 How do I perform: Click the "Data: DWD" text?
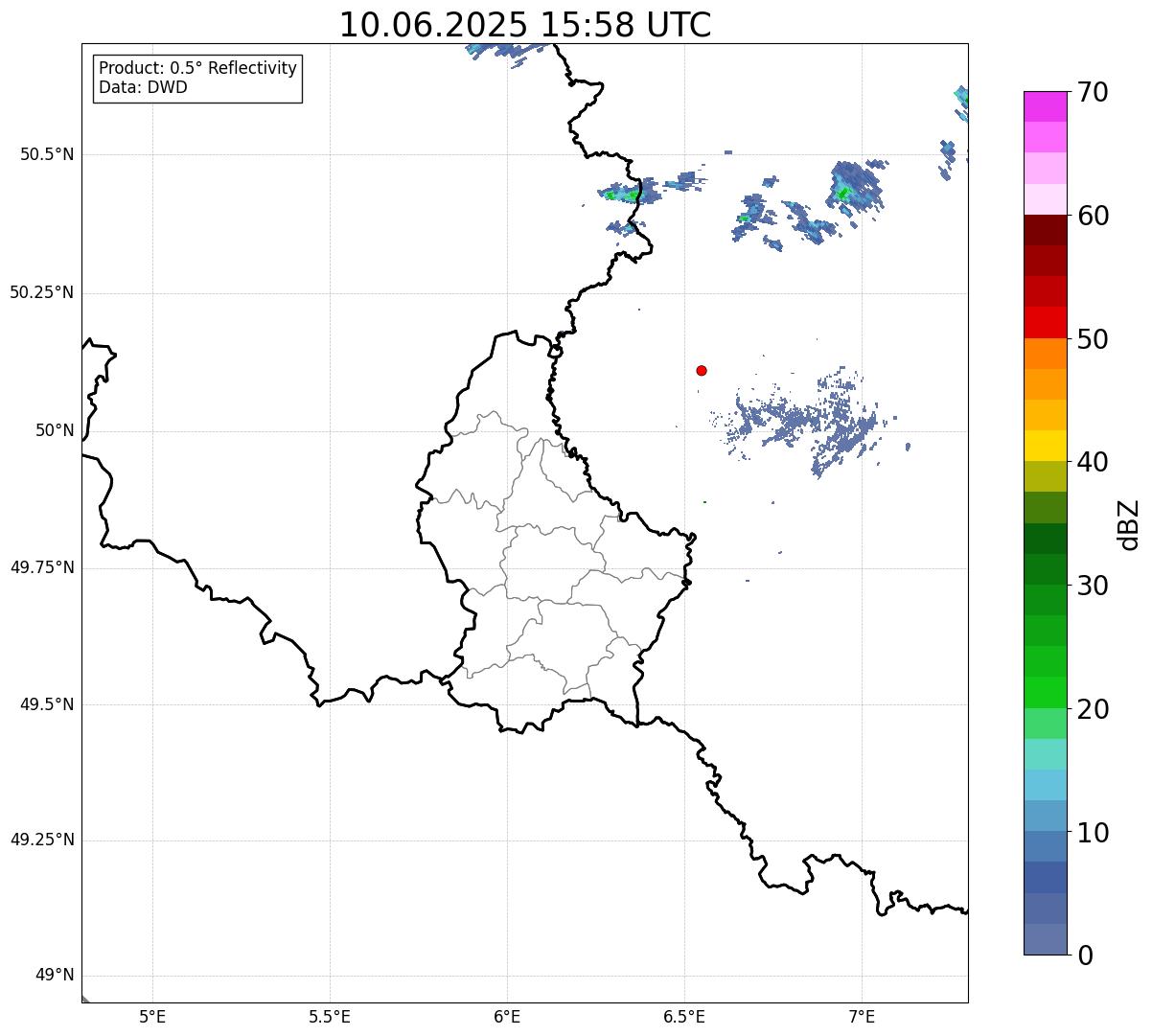(143, 88)
